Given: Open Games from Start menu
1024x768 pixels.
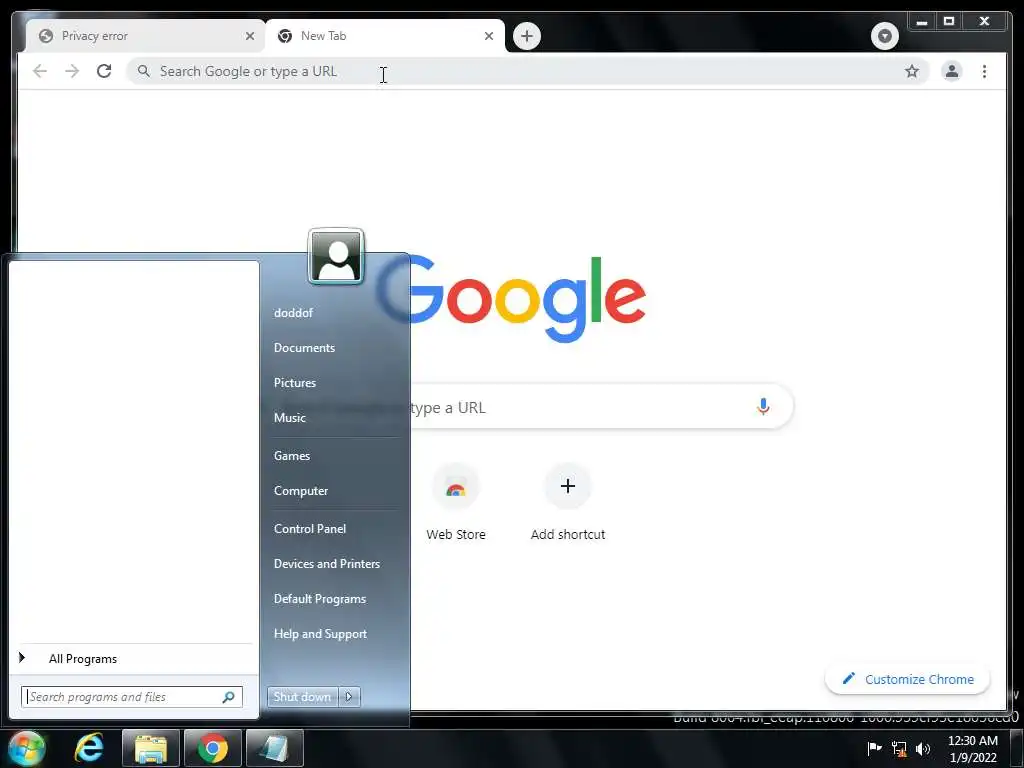Looking at the screenshot, I should (x=291, y=456).
